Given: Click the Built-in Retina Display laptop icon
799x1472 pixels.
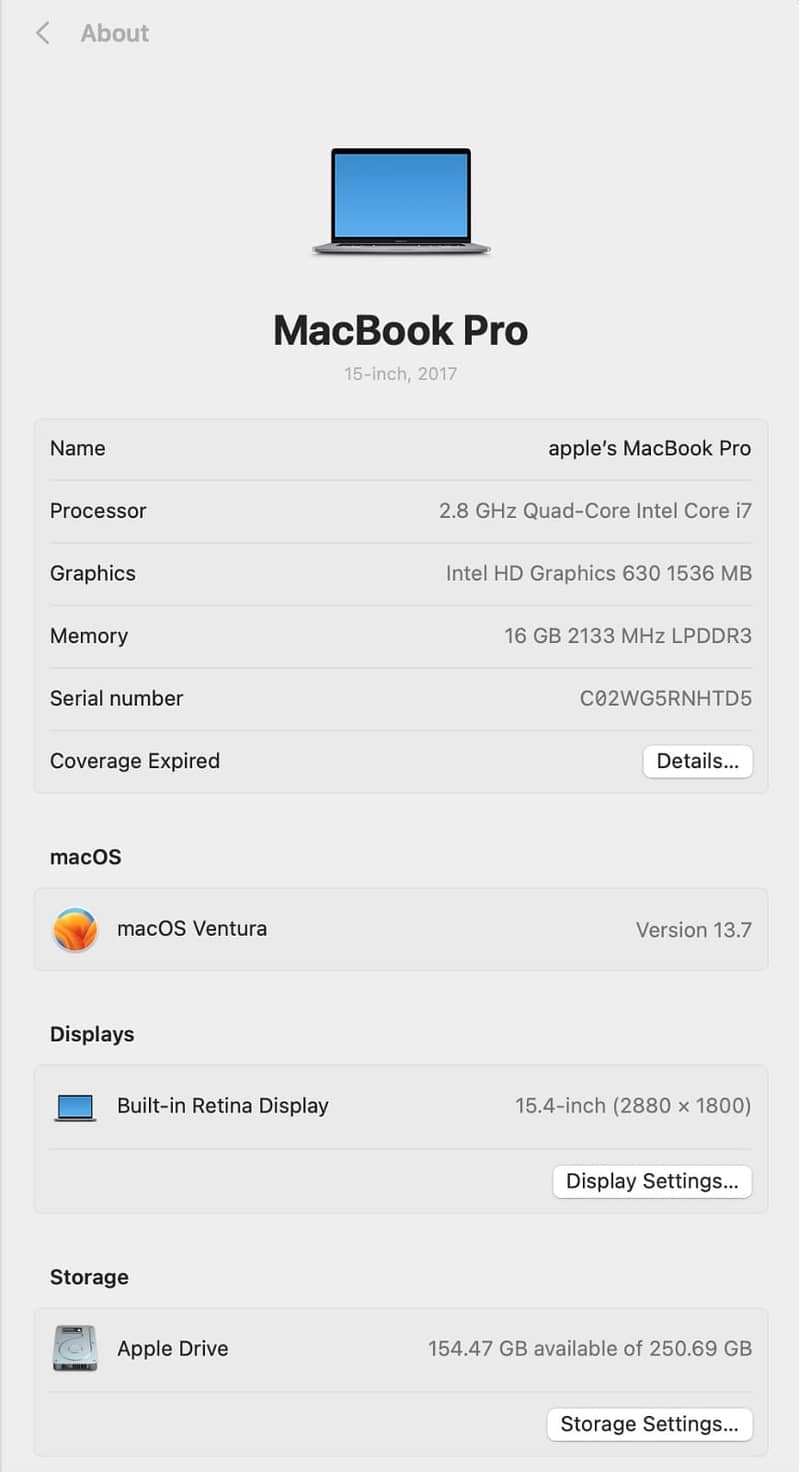Looking at the screenshot, I should click(75, 1107).
